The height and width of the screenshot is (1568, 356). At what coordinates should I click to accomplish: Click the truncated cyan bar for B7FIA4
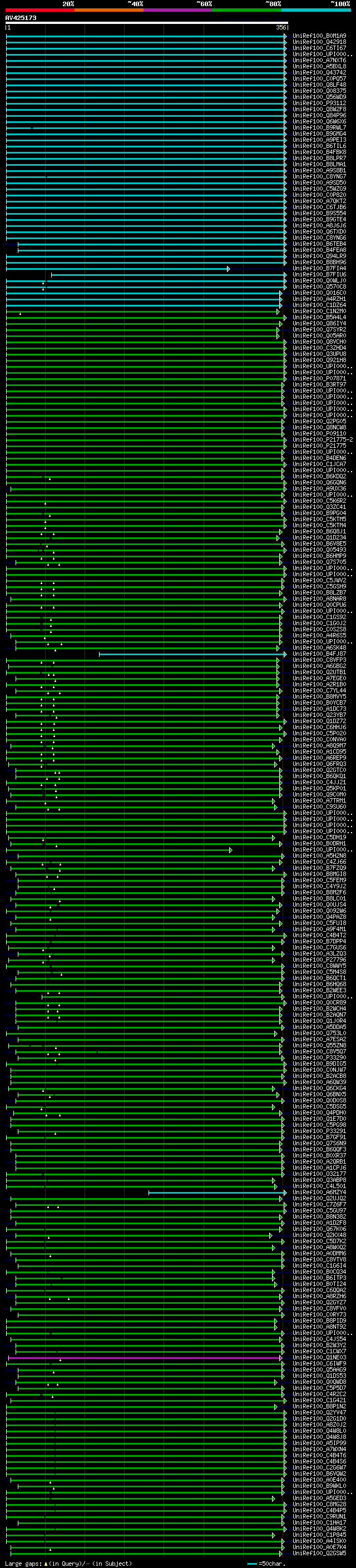[x=118, y=269]
